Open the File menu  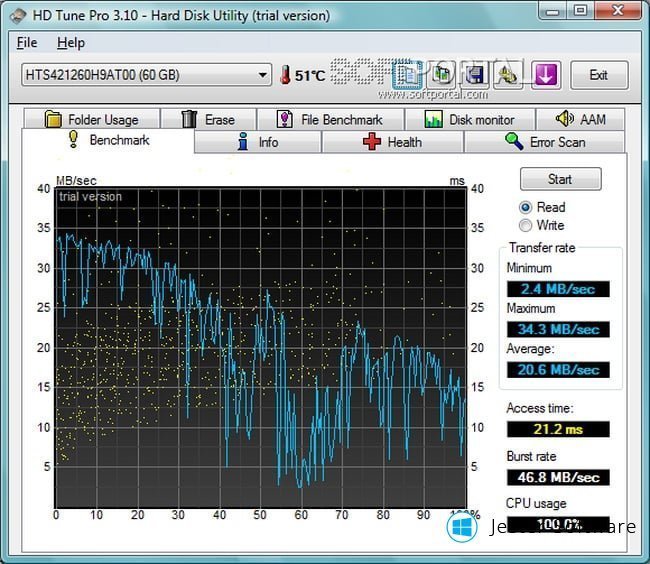(27, 43)
